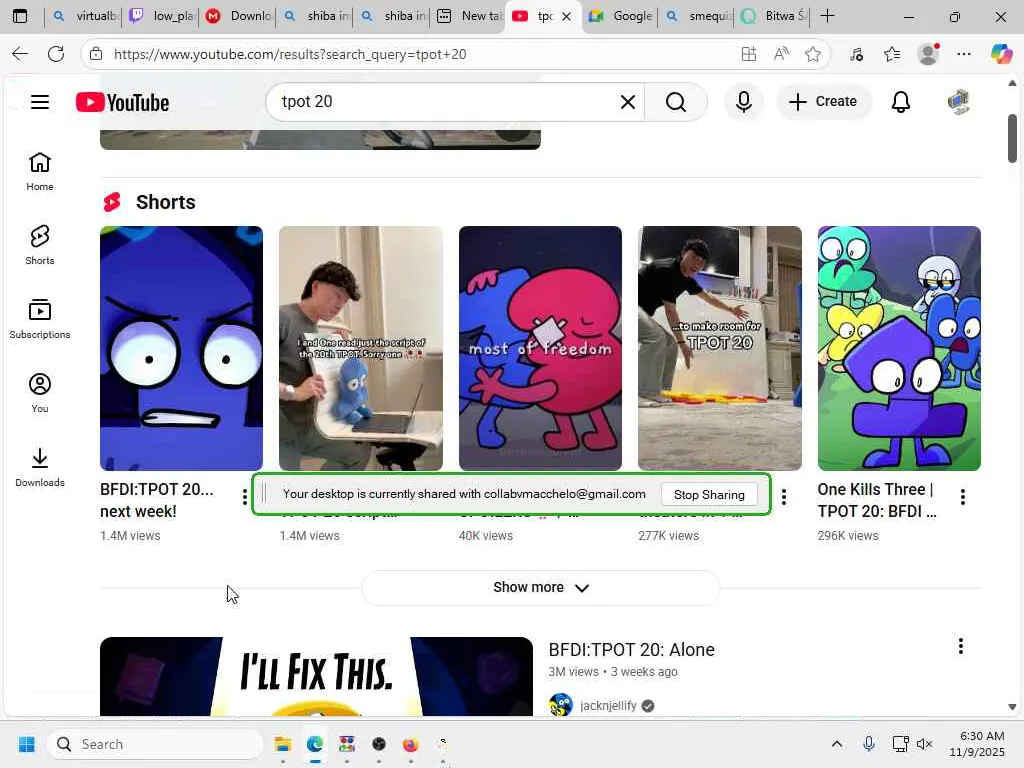Switch to the Bitwa browser tab
The height and width of the screenshot is (768, 1024).
[x=775, y=16]
